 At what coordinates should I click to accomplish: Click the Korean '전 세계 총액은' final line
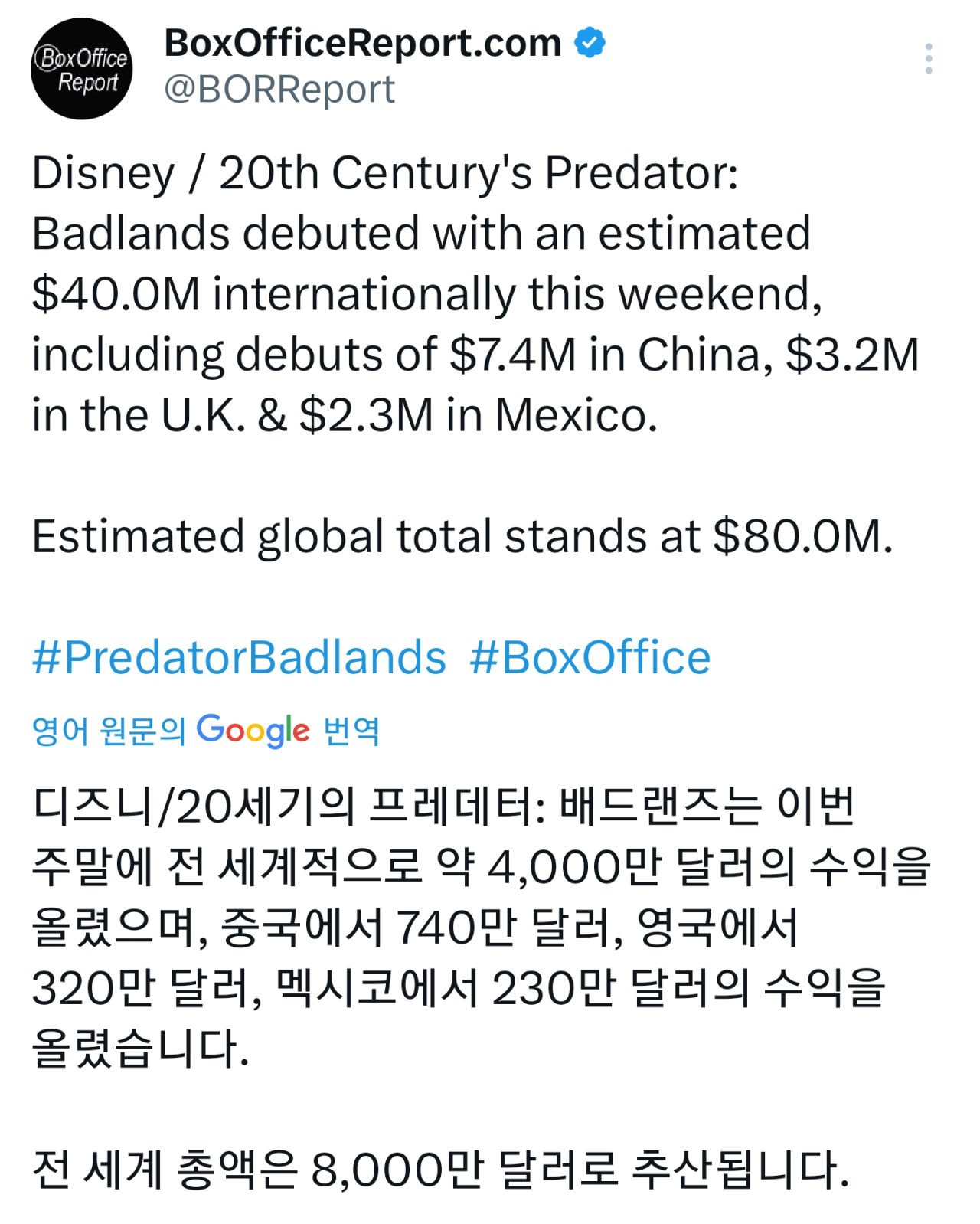pyautogui.click(x=164, y=1170)
